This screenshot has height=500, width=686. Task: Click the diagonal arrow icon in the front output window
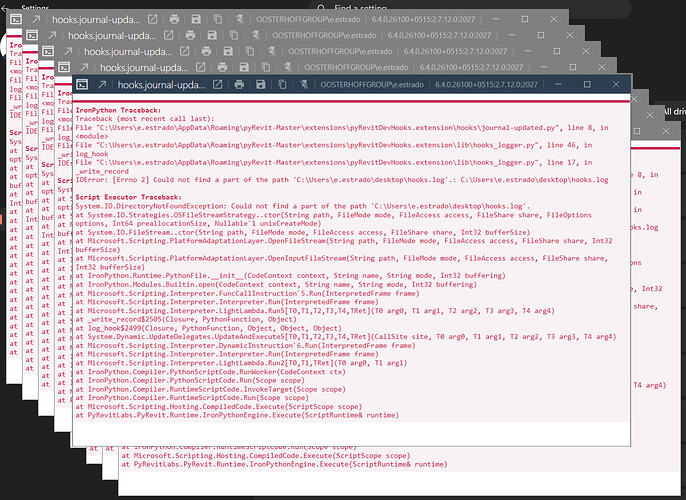(x=102, y=84)
